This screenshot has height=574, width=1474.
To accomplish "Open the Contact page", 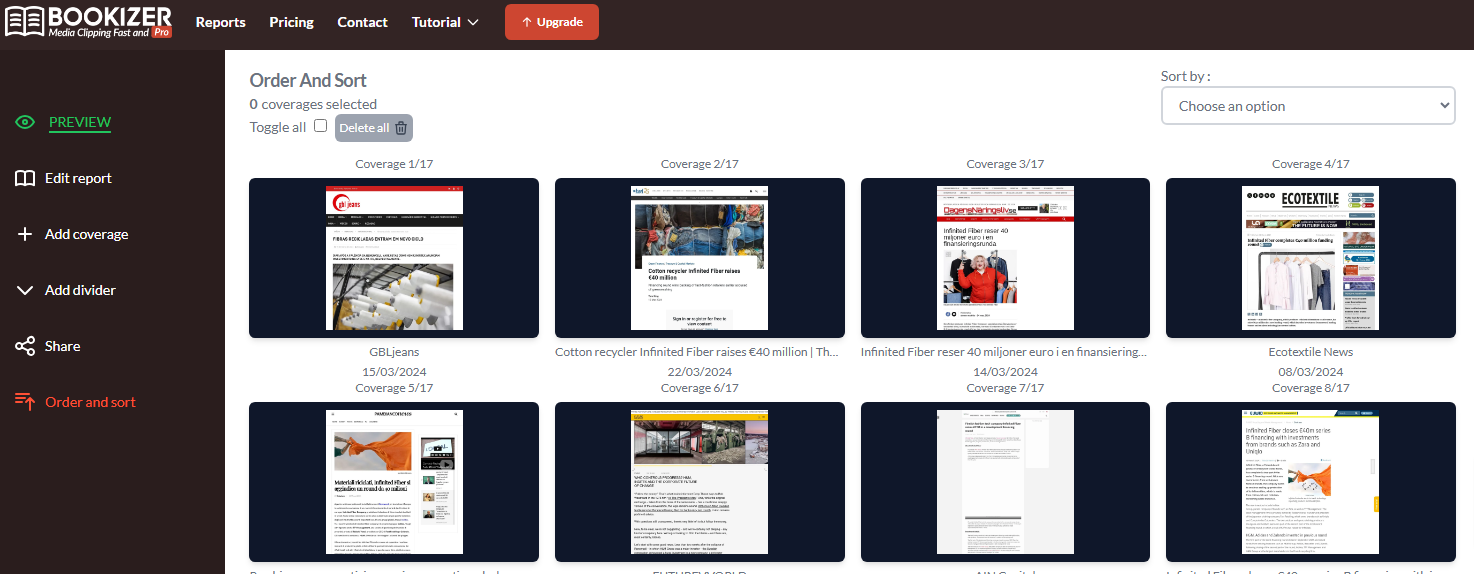I will 362,22.
